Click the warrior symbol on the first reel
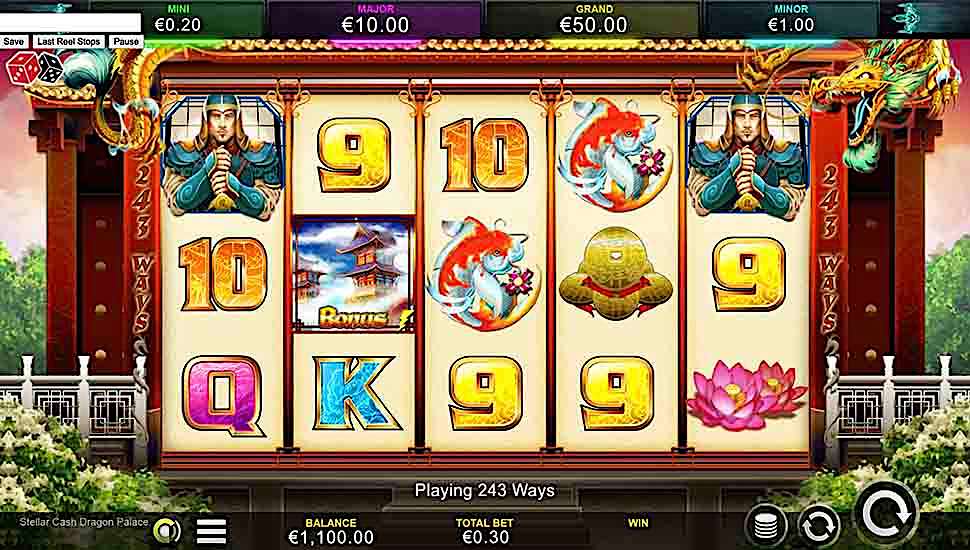970x550 pixels. [223, 156]
